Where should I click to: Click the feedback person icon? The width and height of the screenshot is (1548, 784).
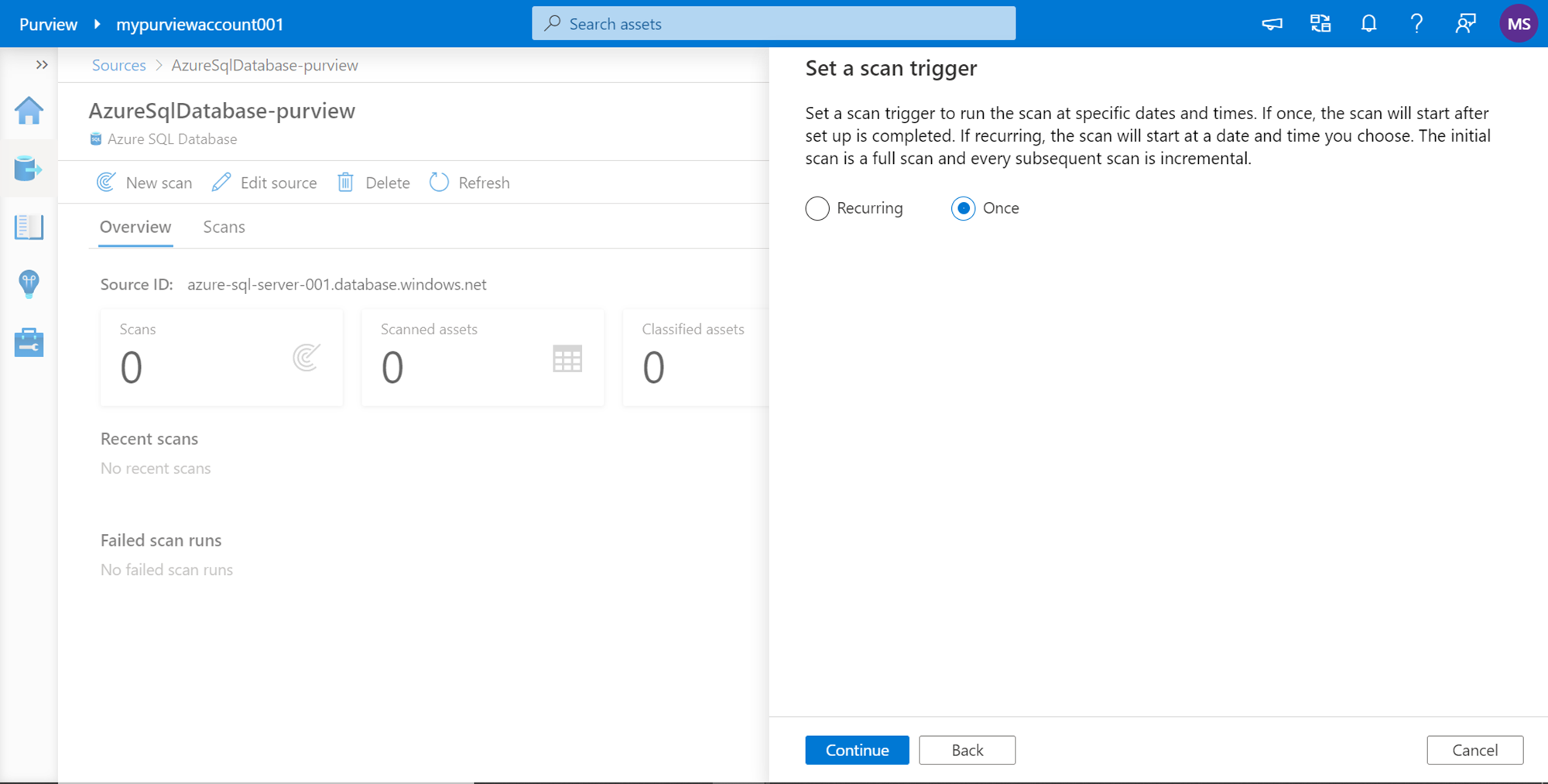coord(1465,24)
